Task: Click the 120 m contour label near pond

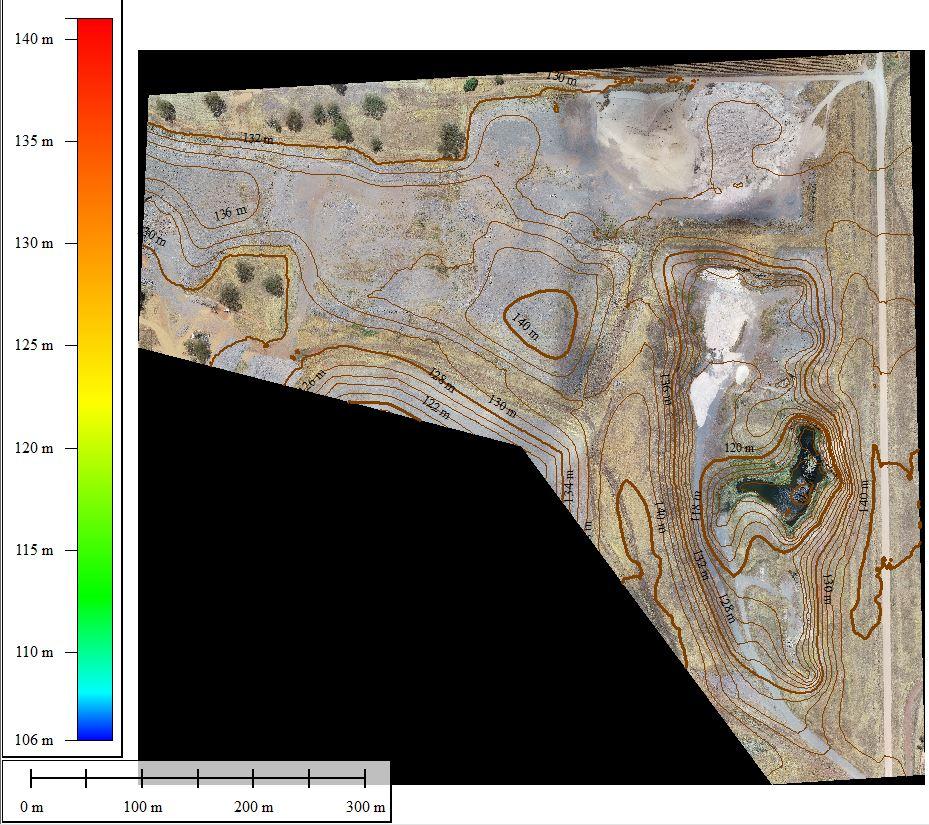Action: 738,448
